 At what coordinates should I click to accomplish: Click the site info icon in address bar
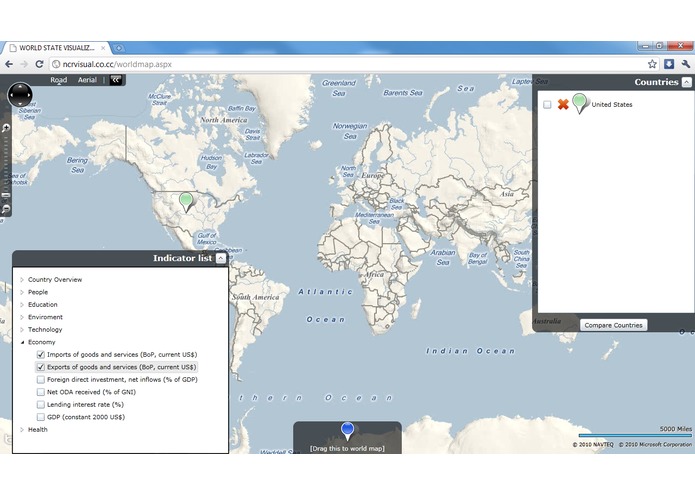(x=56, y=64)
